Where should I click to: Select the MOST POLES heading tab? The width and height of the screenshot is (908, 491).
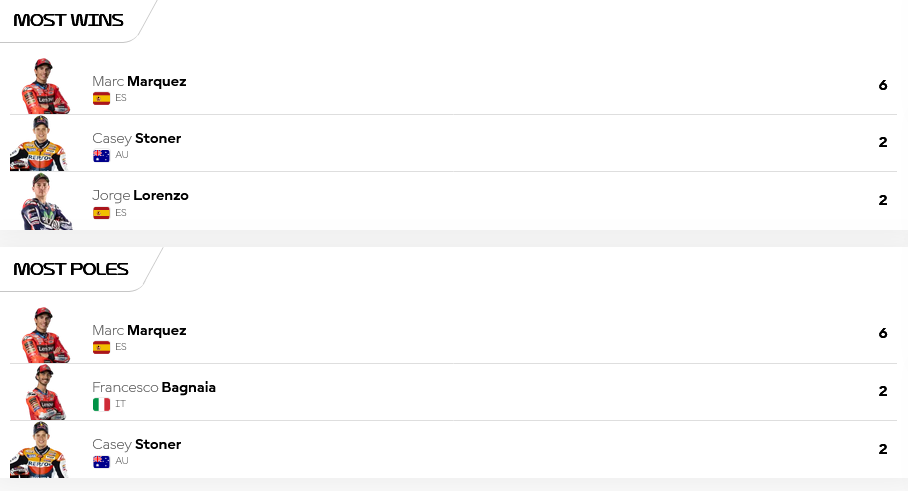pos(71,269)
